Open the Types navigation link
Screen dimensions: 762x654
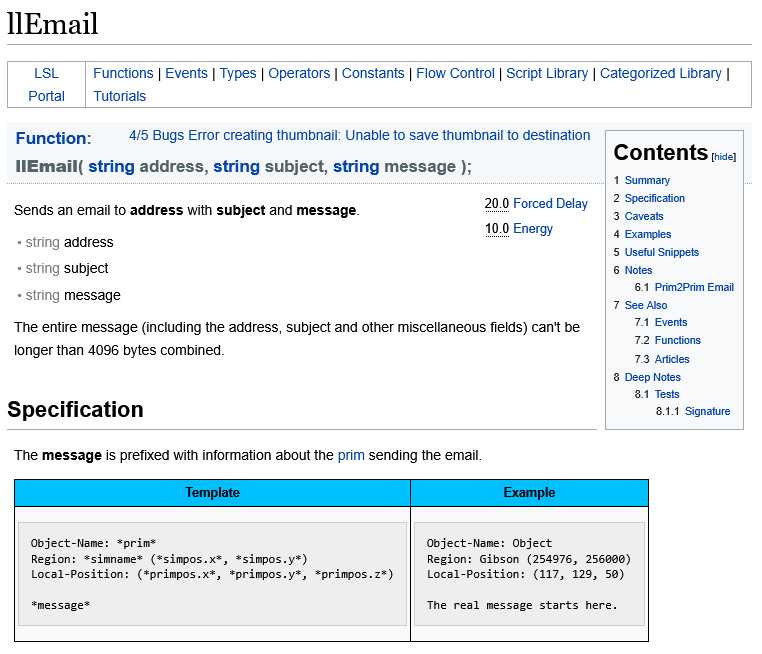point(238,73)
